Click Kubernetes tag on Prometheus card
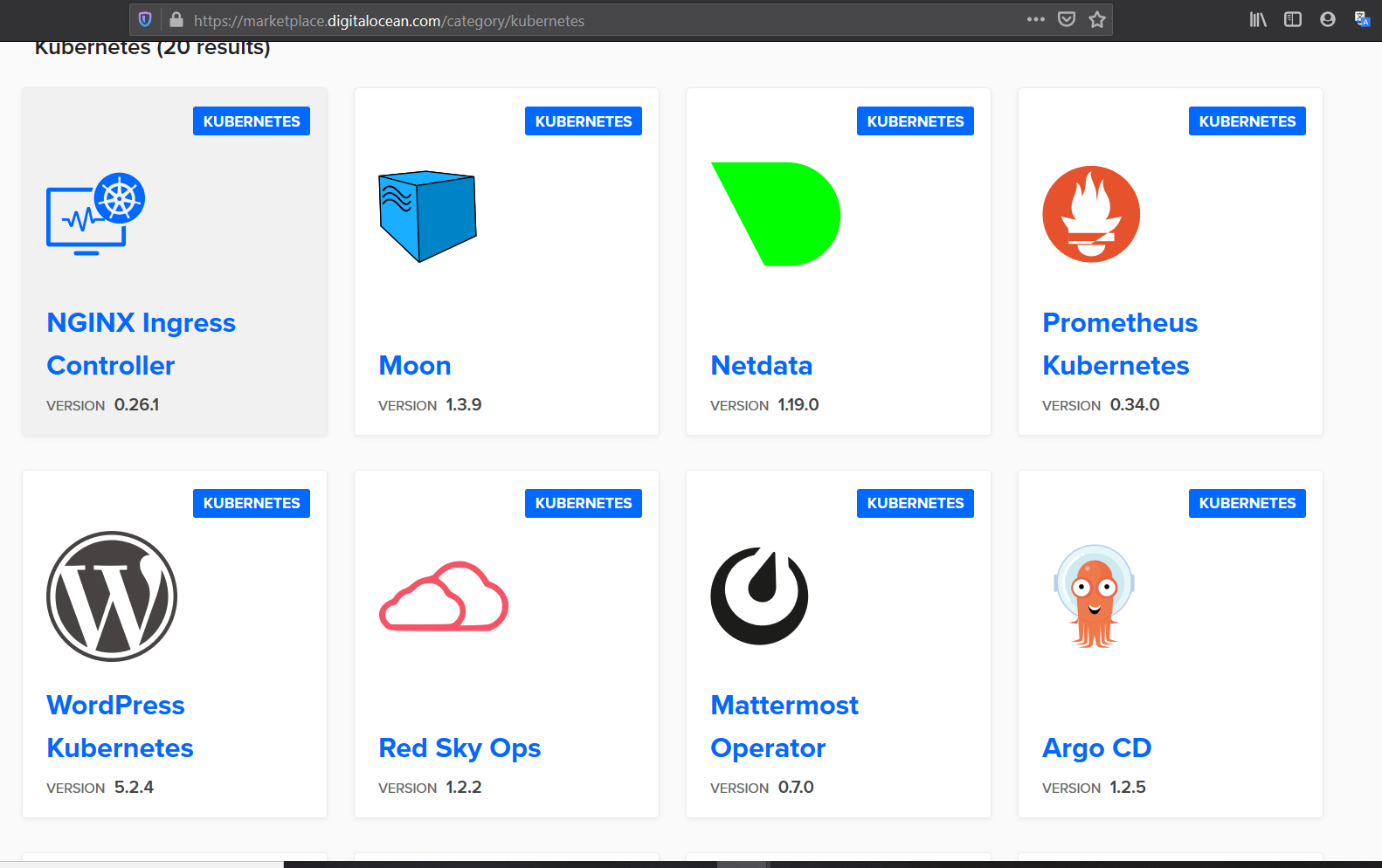 (x=1247, y=121)
